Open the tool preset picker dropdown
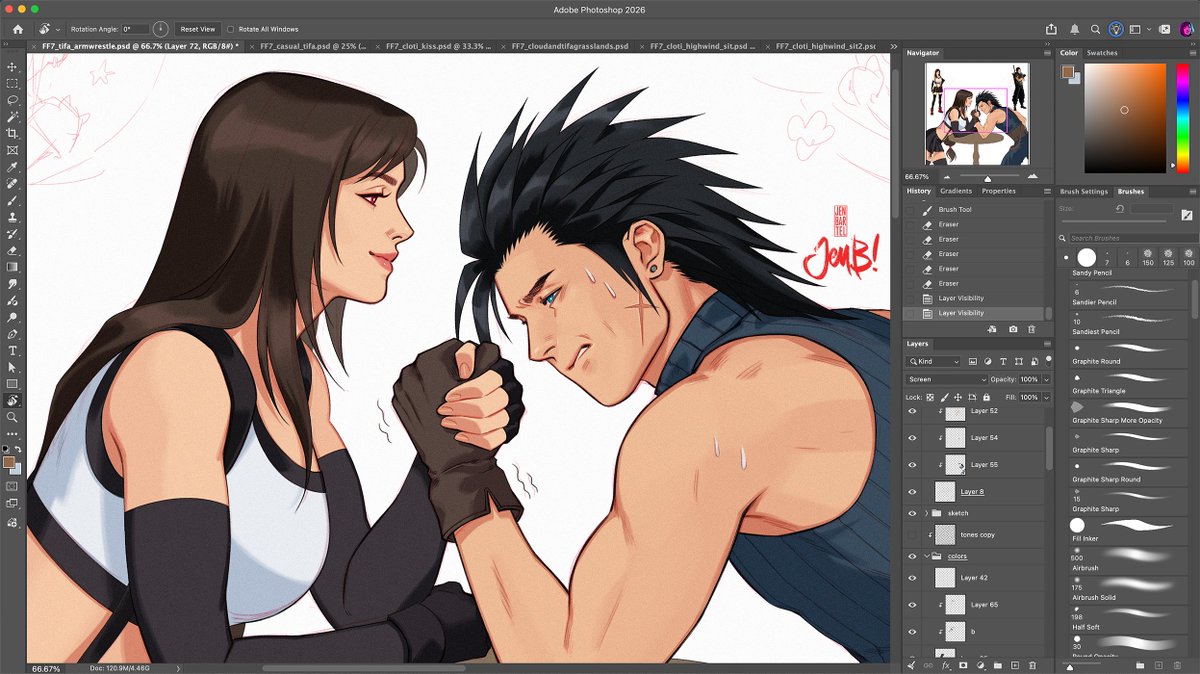 click(49, 29)
